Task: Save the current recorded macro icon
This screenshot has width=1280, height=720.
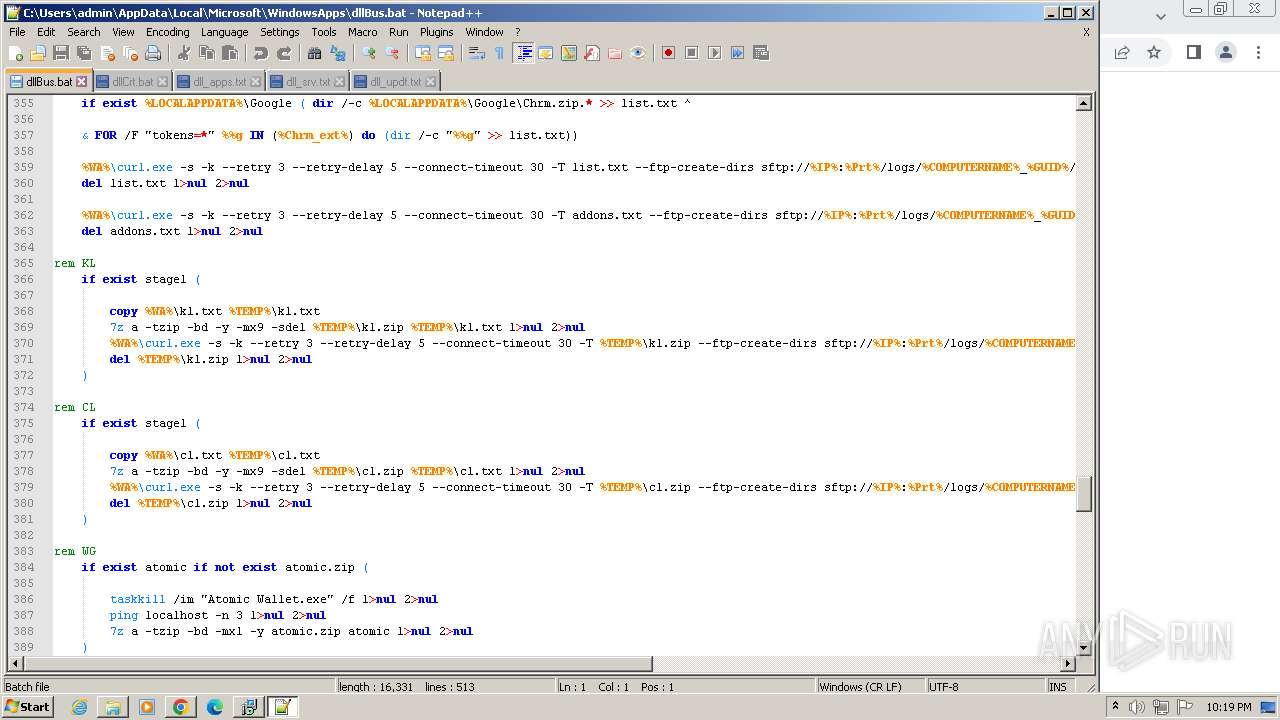Action: 760,53
